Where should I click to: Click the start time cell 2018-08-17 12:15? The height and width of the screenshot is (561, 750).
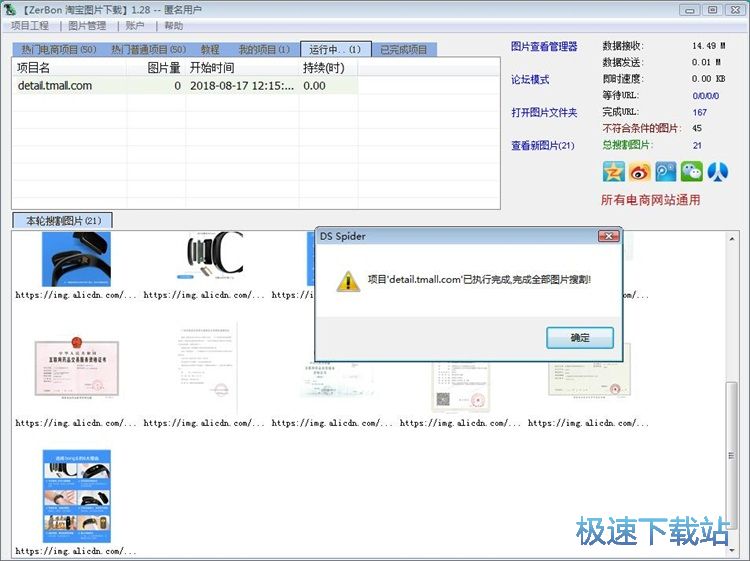click(242, 86)
